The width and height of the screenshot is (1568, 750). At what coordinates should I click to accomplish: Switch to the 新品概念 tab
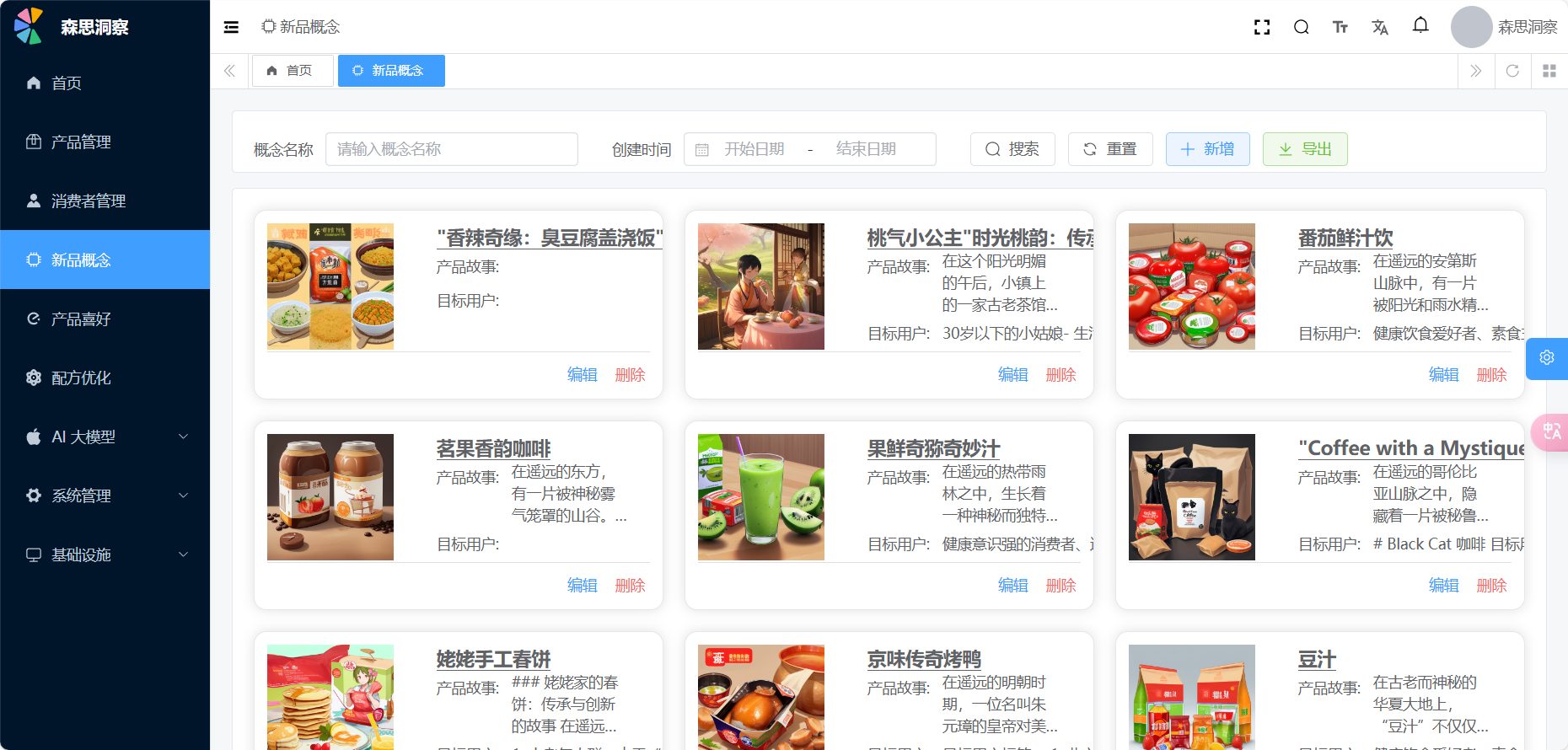coord(391,71)
